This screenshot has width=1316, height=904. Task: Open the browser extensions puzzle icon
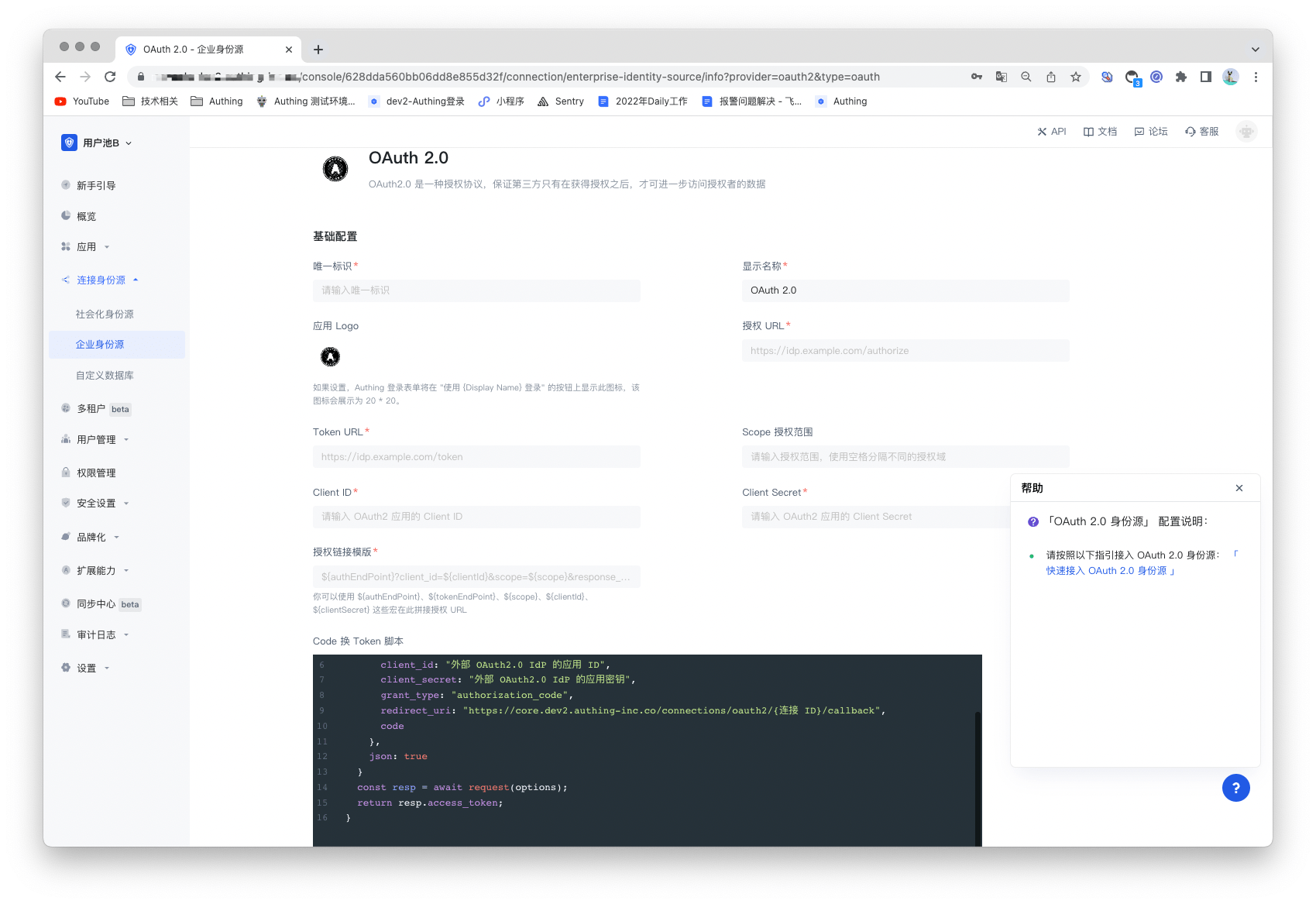[1180, 77]
